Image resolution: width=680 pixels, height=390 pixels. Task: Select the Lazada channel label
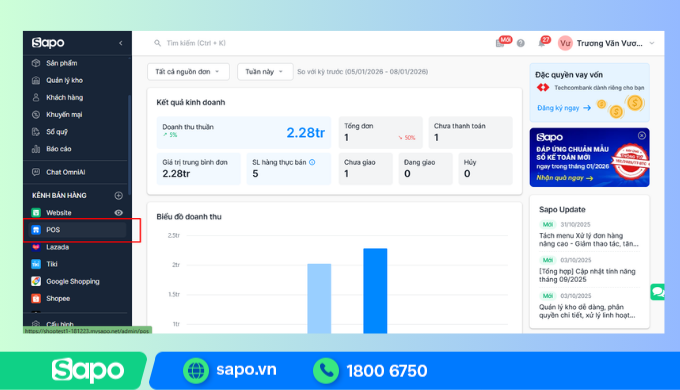click(58, 247)
